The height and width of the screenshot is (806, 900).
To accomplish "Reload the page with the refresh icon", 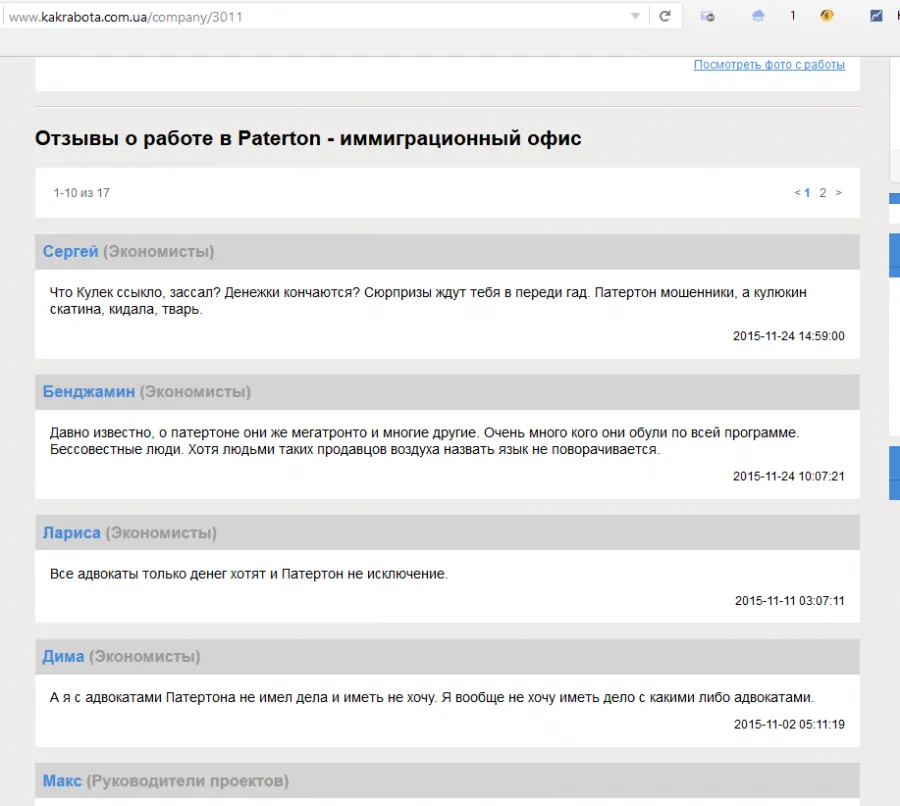I will (x=665, y=16).
